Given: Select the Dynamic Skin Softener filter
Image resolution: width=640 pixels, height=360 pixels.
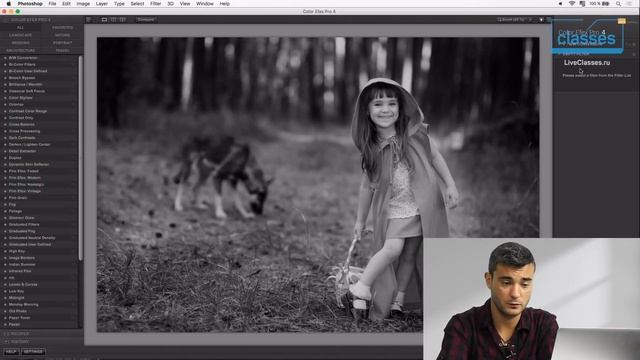Looking at the screenshot, I should [29, 164].
